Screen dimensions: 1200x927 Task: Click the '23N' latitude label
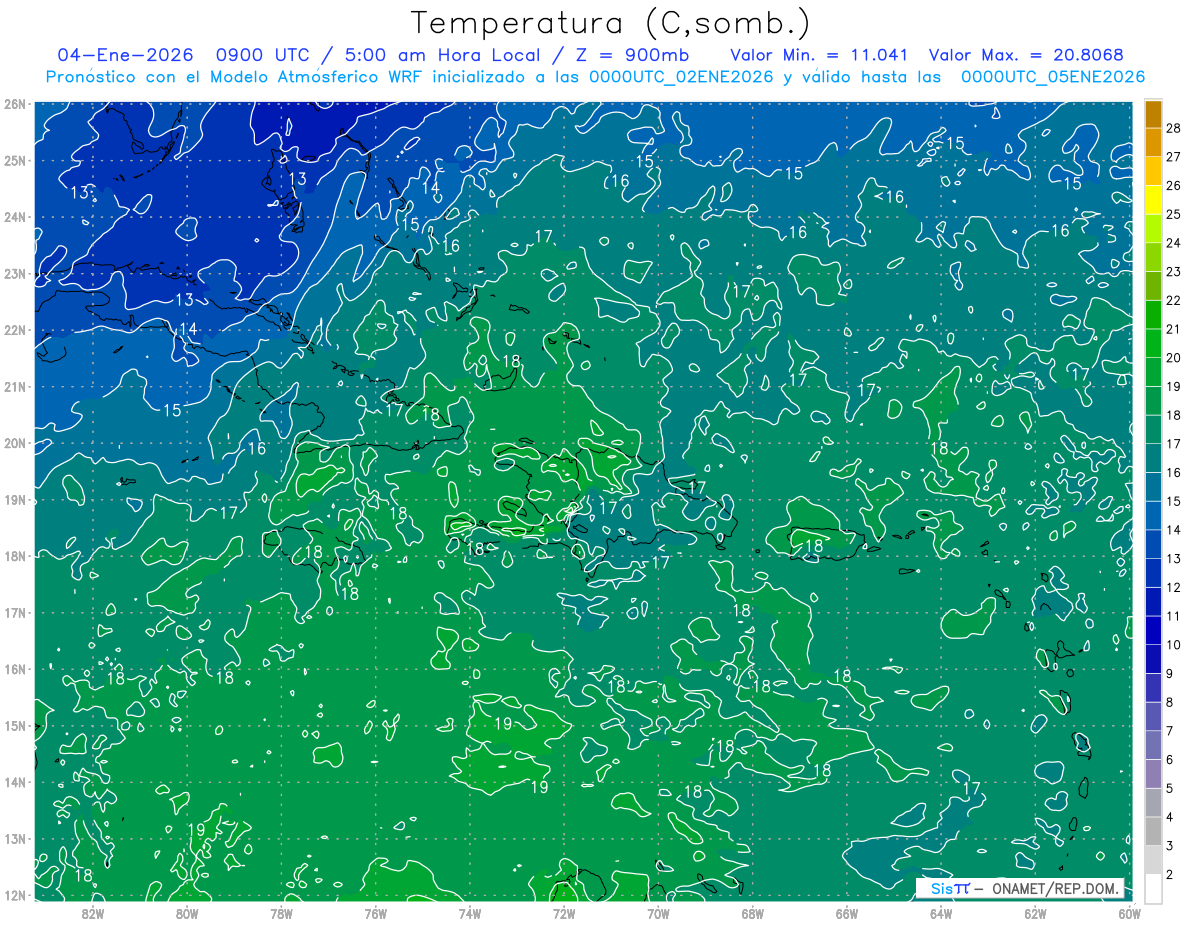pyautogui.click(x=14, y=273)
